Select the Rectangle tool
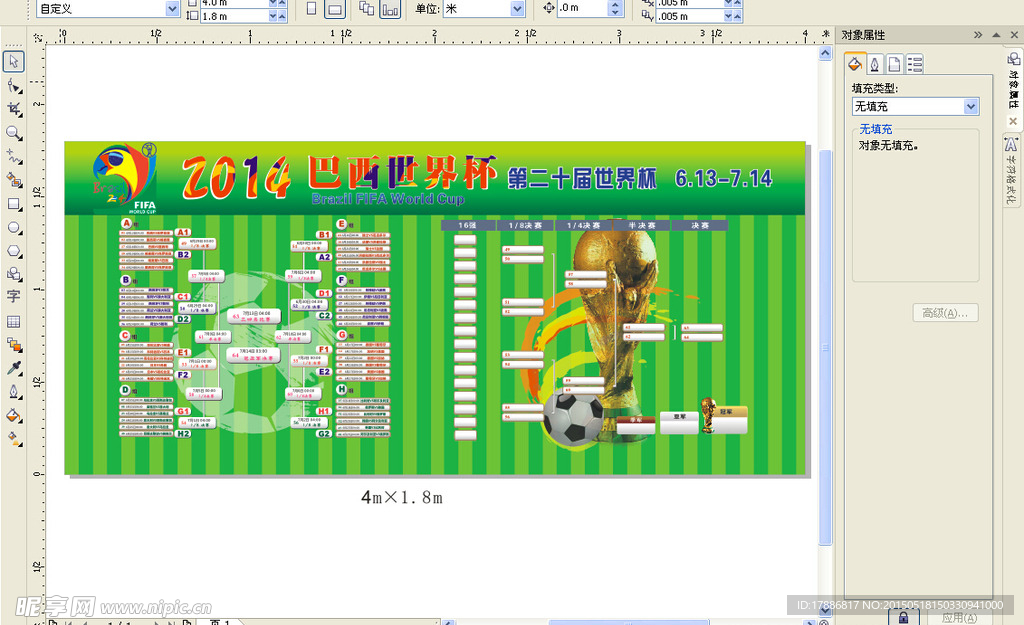 13,204
